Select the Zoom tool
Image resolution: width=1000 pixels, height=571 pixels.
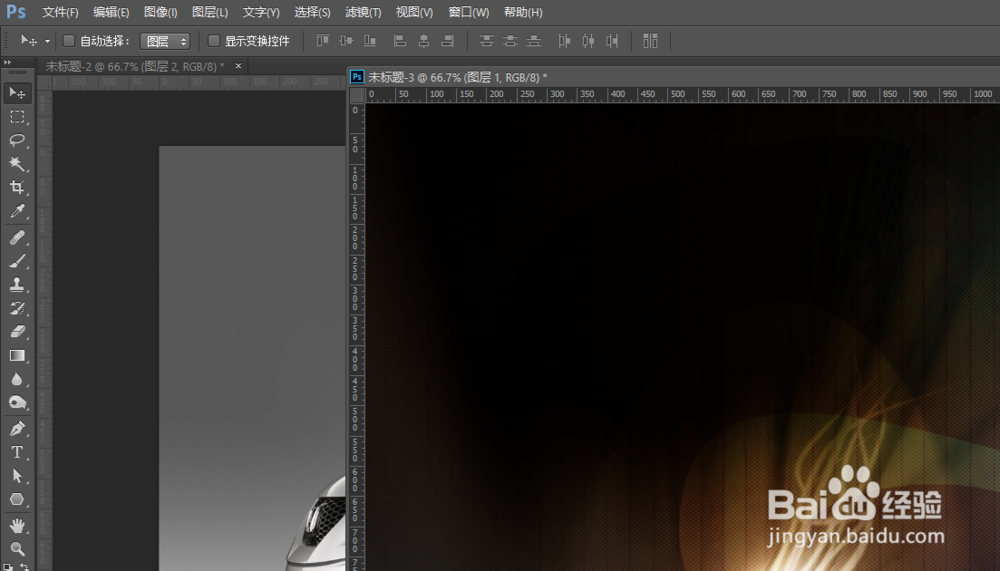click(17, 549)
